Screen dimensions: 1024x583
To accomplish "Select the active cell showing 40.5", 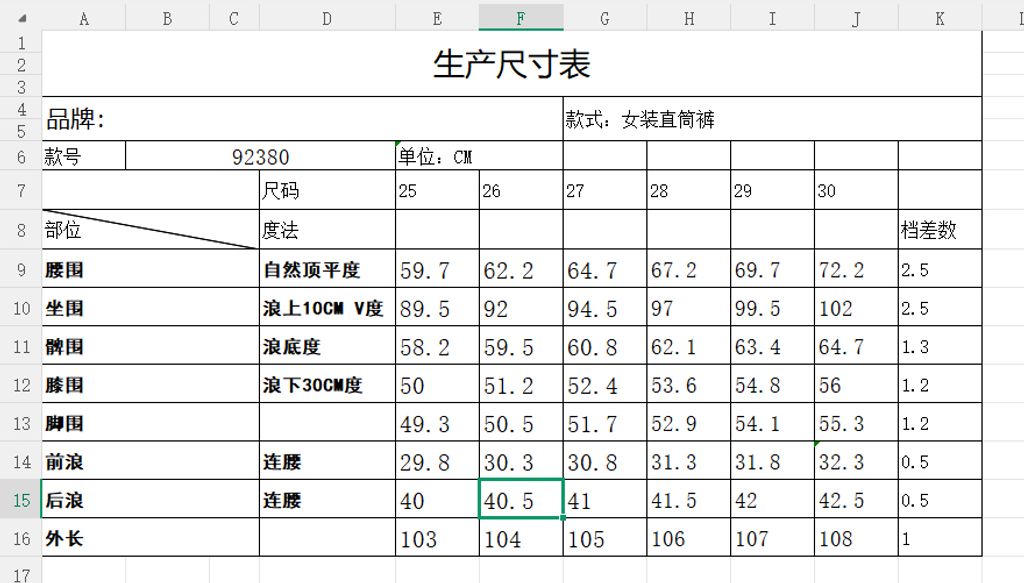I will pyautogui.click(x=520, y=501).
